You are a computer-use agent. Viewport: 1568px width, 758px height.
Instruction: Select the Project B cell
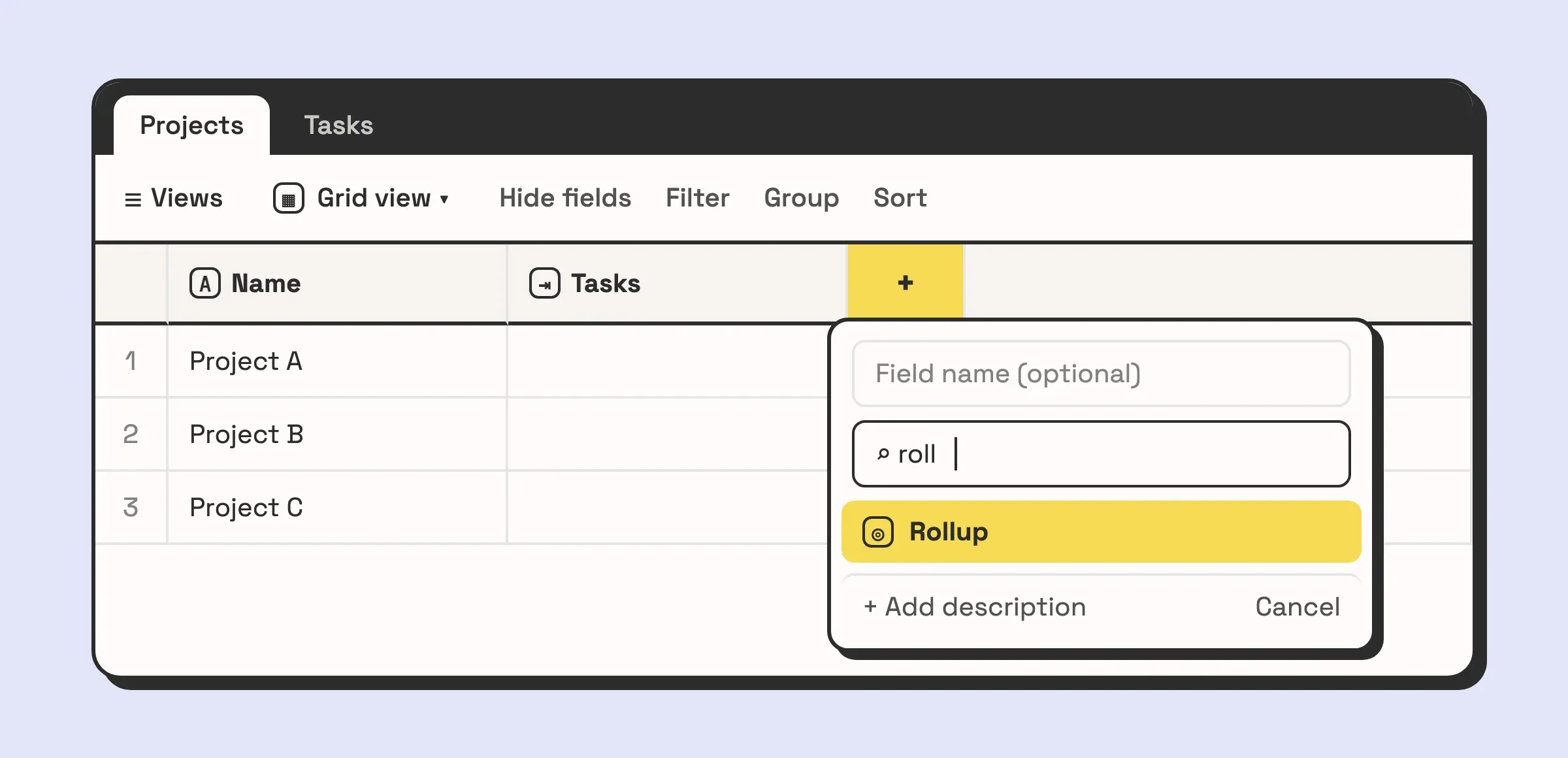(x=337, y=434)
